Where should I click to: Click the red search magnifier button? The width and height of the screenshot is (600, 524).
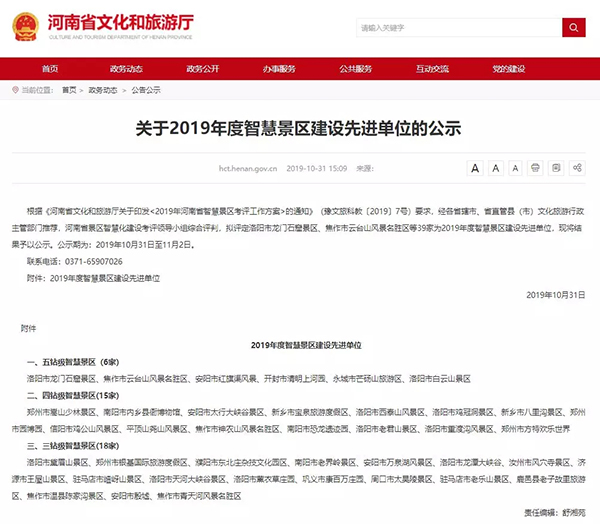point(573,28)
